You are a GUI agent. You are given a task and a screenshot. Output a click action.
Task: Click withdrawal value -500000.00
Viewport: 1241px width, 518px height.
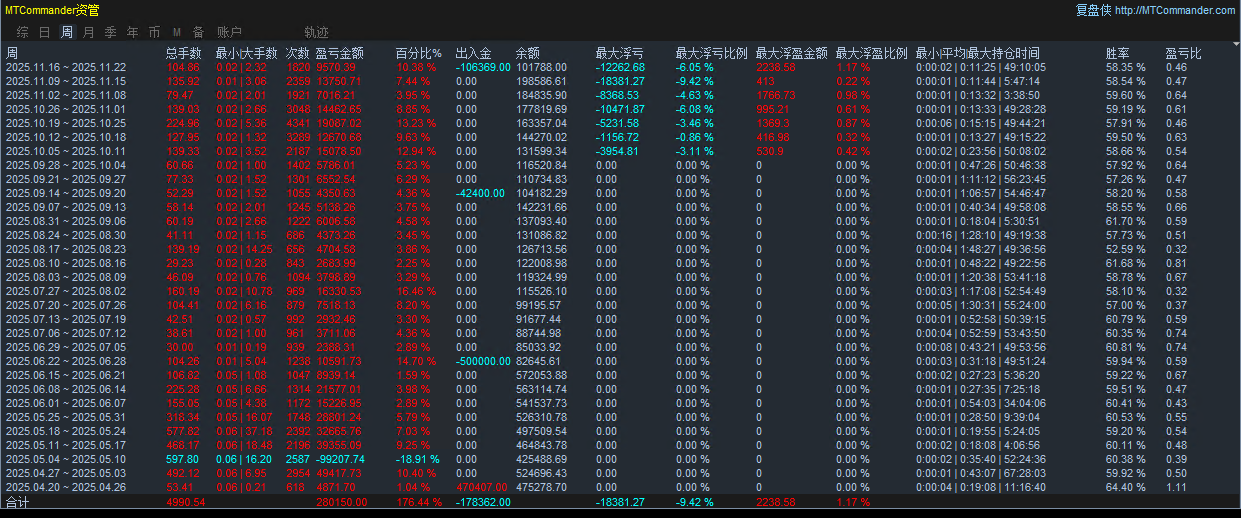[482, 361]
